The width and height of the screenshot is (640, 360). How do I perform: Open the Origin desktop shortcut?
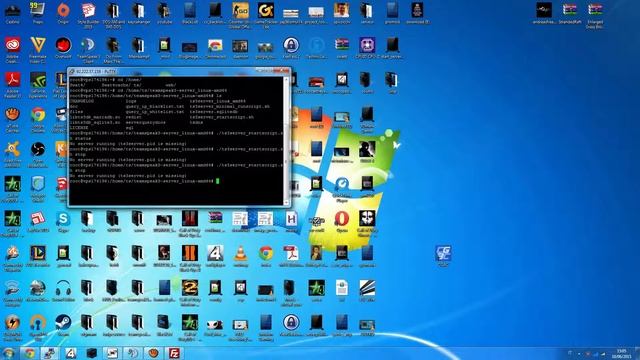(63, 13)
